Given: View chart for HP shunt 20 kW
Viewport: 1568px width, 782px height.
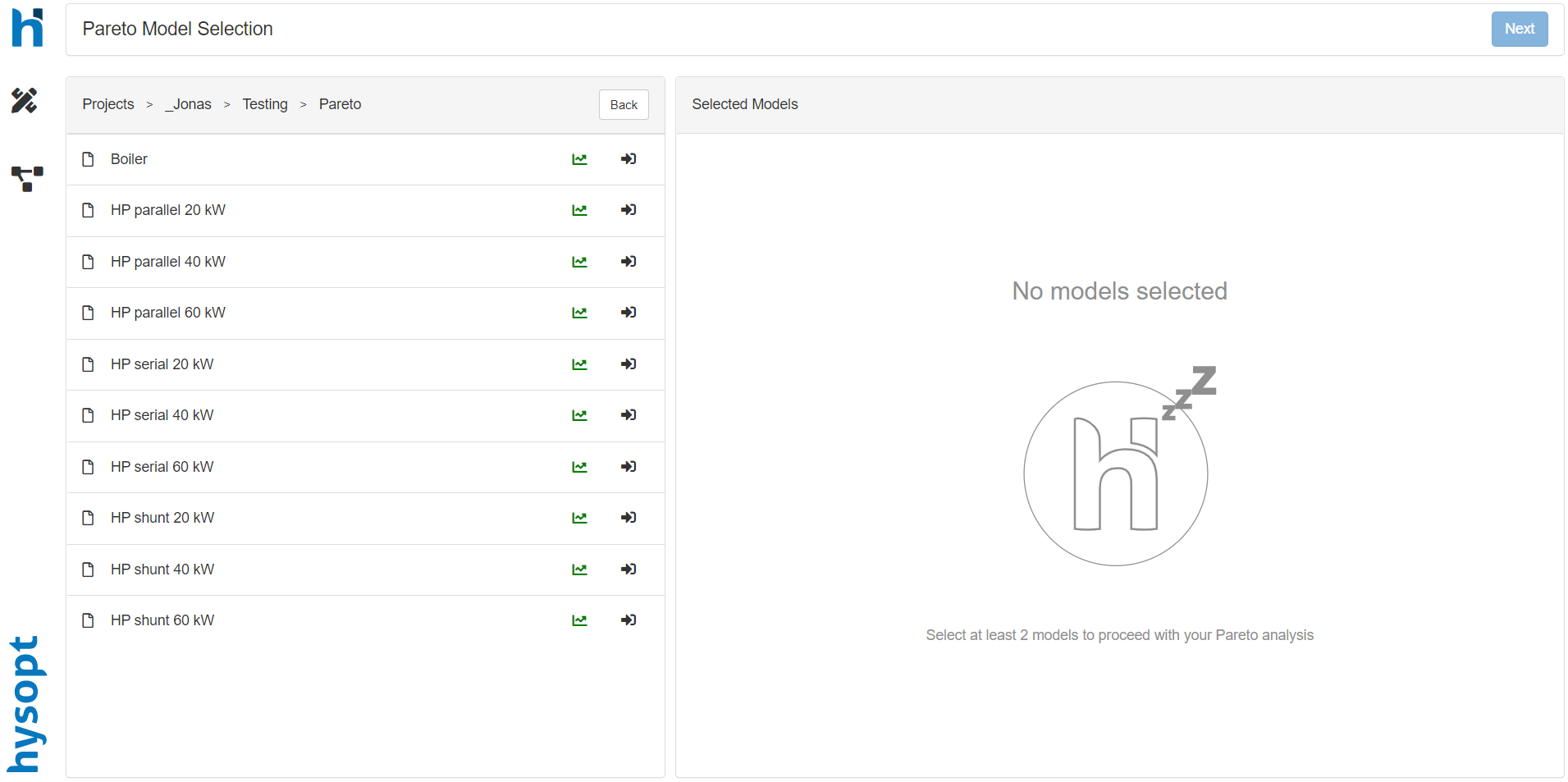Looking at the screenshot, I should [x=579, y=518].
